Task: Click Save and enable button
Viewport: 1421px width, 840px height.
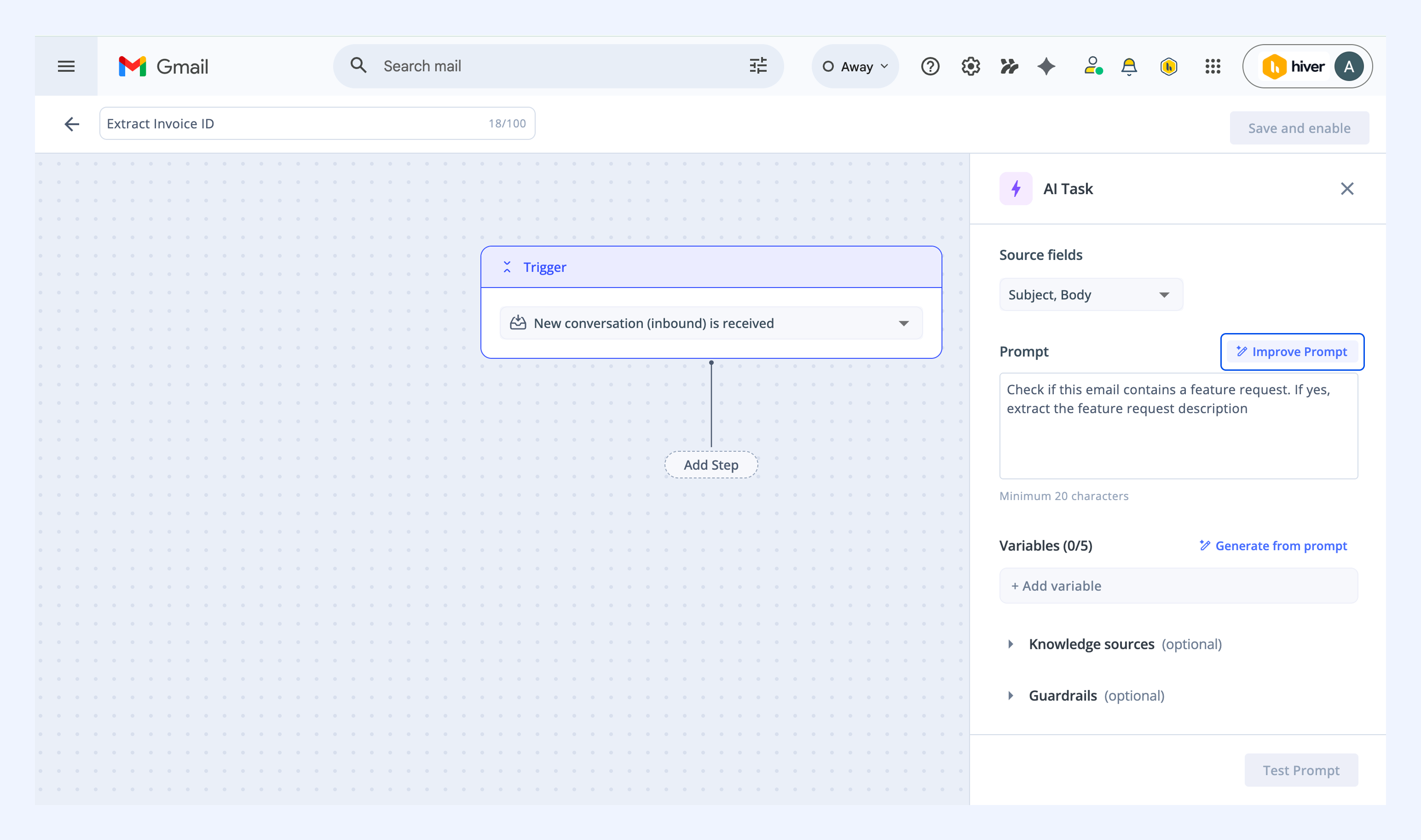Action: [1299, 128]
